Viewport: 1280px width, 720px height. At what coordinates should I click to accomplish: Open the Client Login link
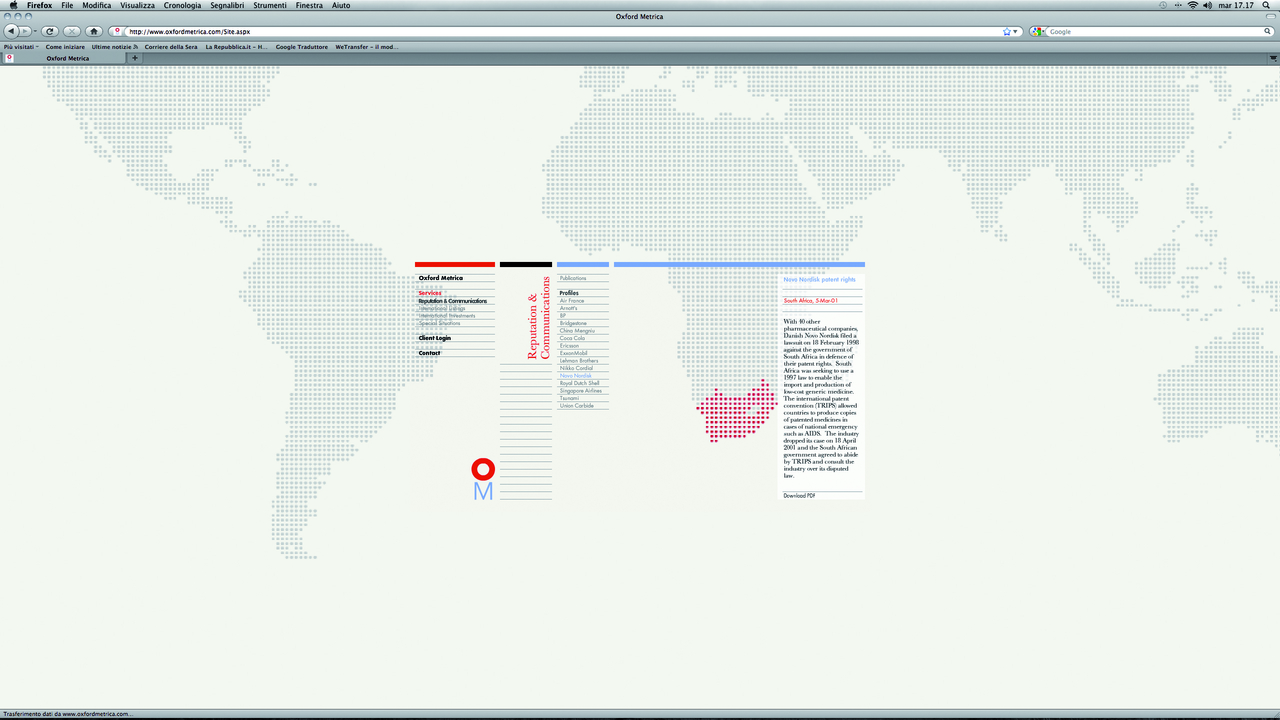435,338
